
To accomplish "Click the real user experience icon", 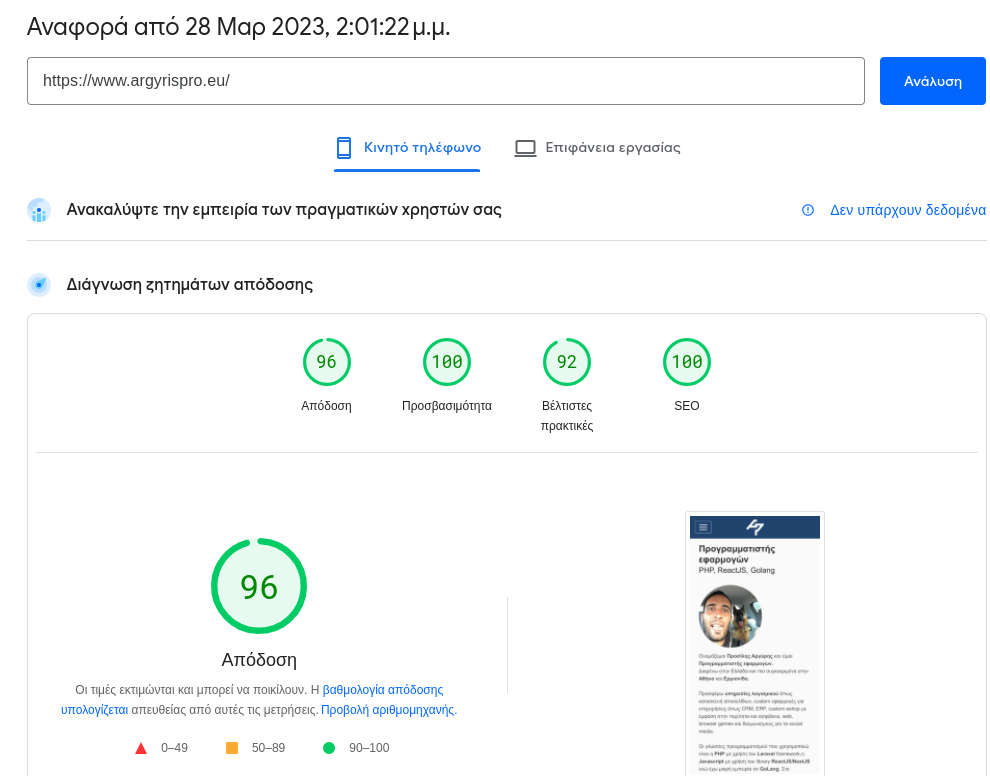I will 39,210.
